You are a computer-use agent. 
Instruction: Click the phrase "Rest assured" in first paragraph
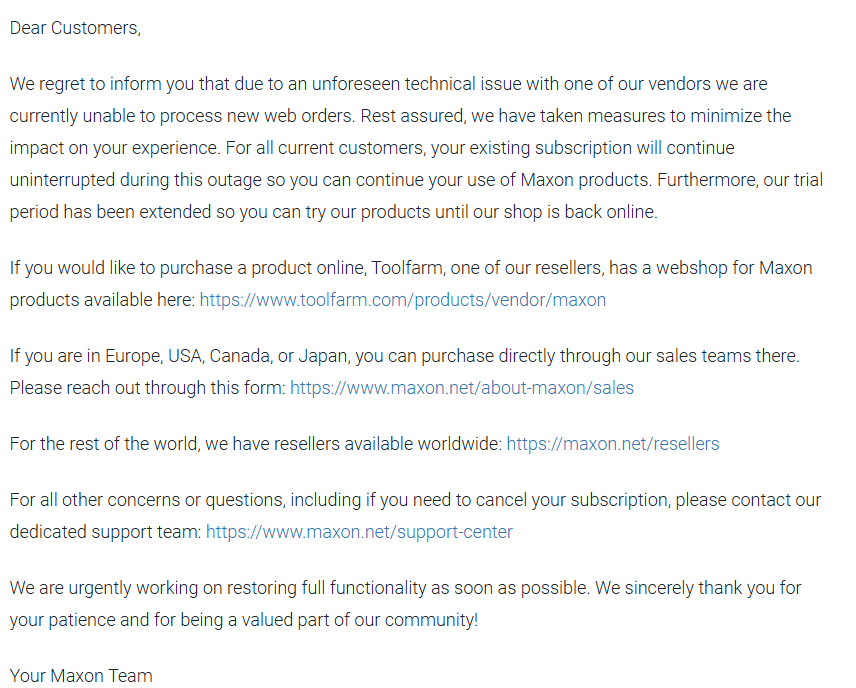click(x=413, y=116)
